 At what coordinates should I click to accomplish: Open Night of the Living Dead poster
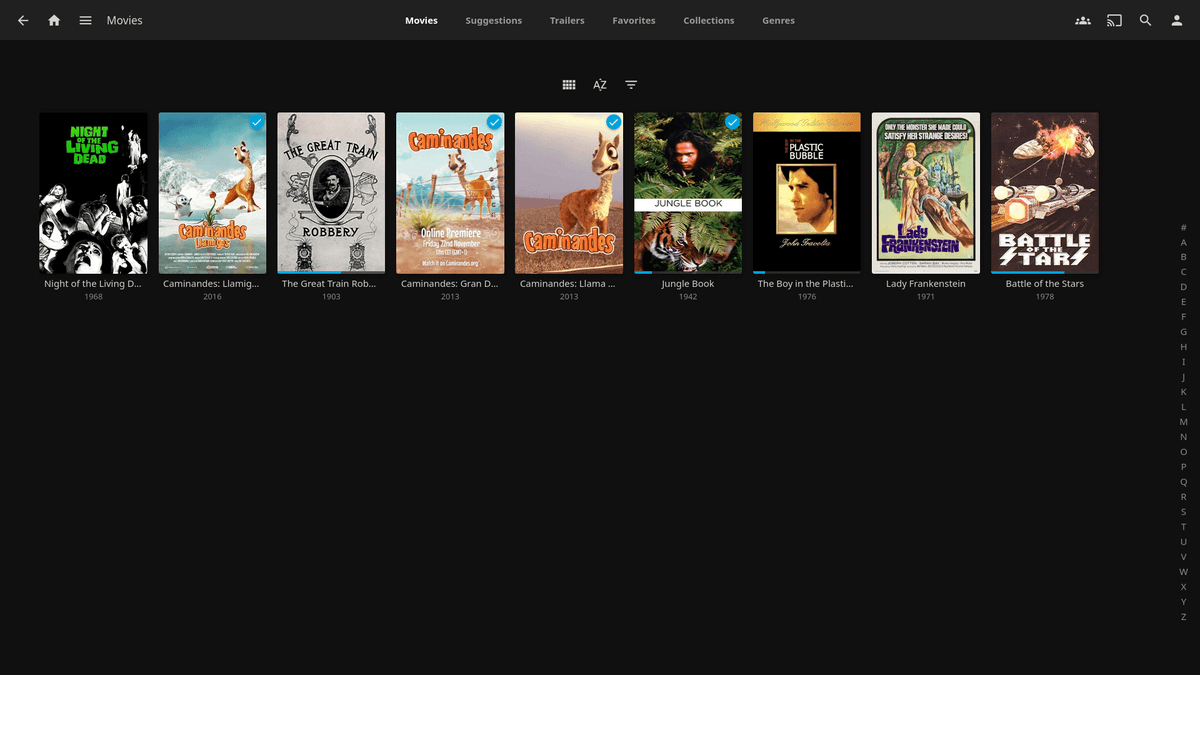pyautogui.click(x=93, y=193)
